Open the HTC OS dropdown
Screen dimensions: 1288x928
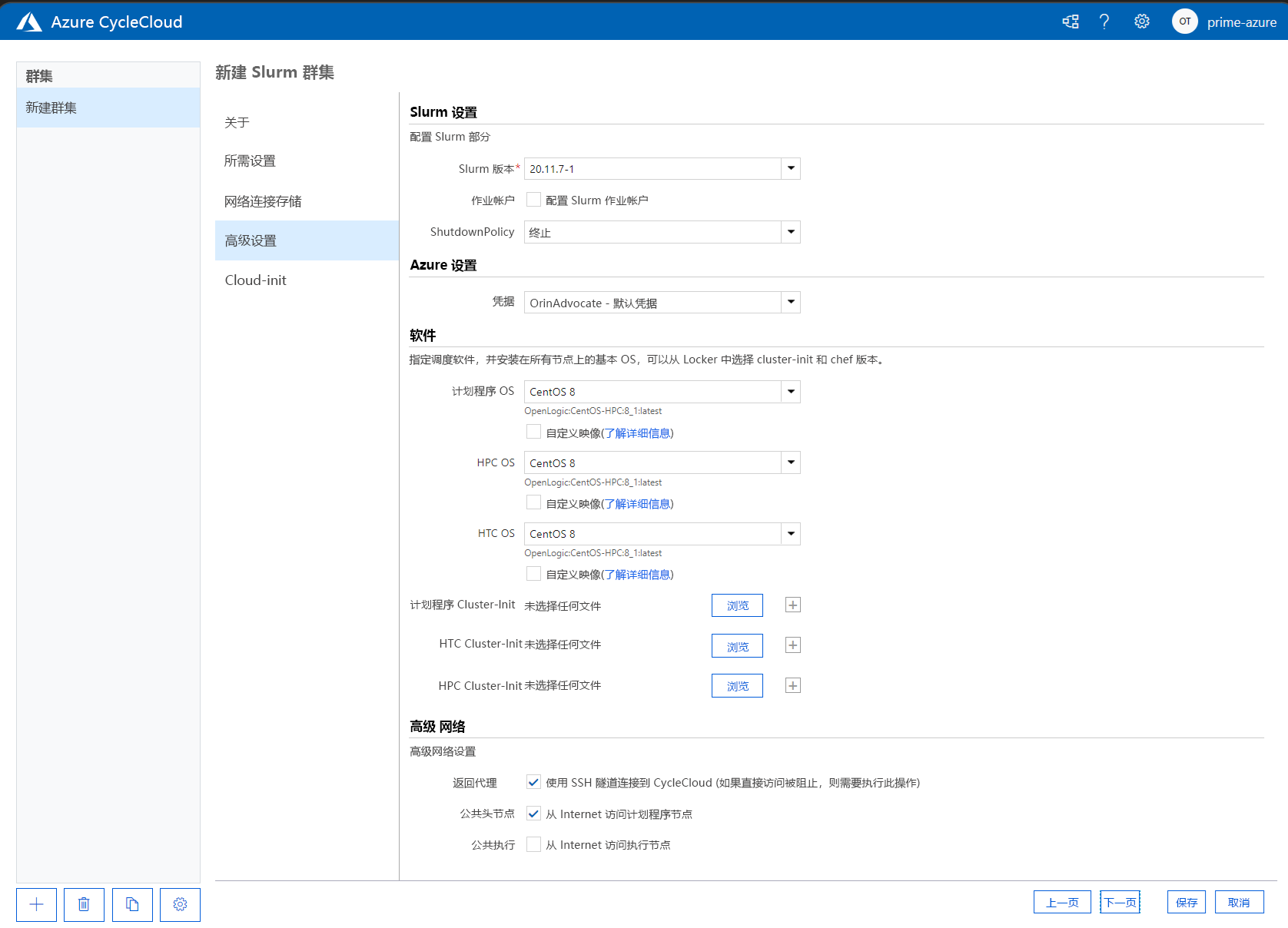coord(791,534)
